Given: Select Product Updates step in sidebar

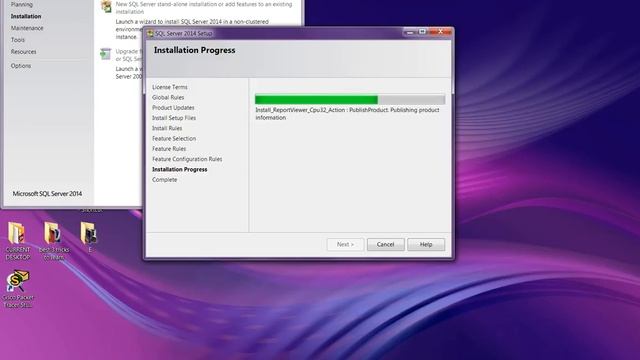Looking at the screenshot, I should tap(173, 107).
